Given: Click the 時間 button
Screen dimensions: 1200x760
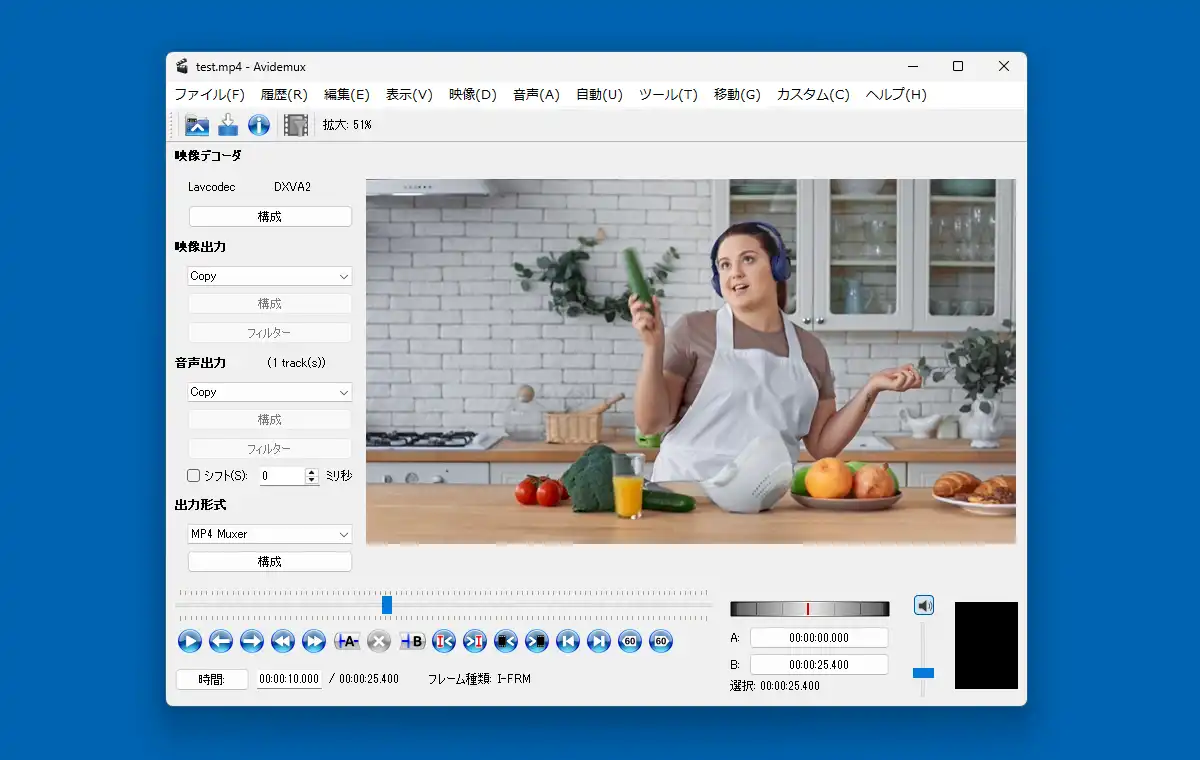Looking at the screenshot, I should [212, 679].
